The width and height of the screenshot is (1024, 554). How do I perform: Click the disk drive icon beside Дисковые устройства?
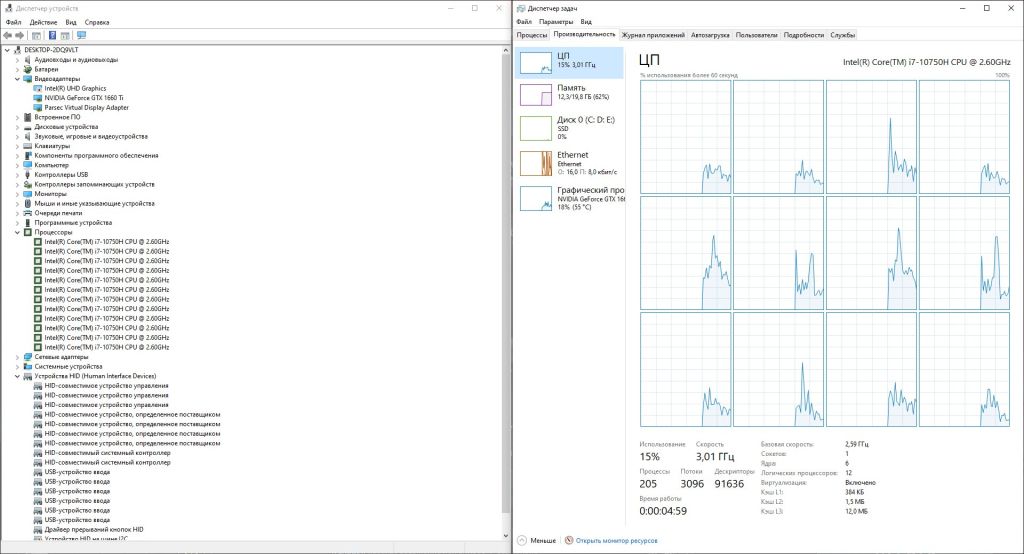pos(27,127)
